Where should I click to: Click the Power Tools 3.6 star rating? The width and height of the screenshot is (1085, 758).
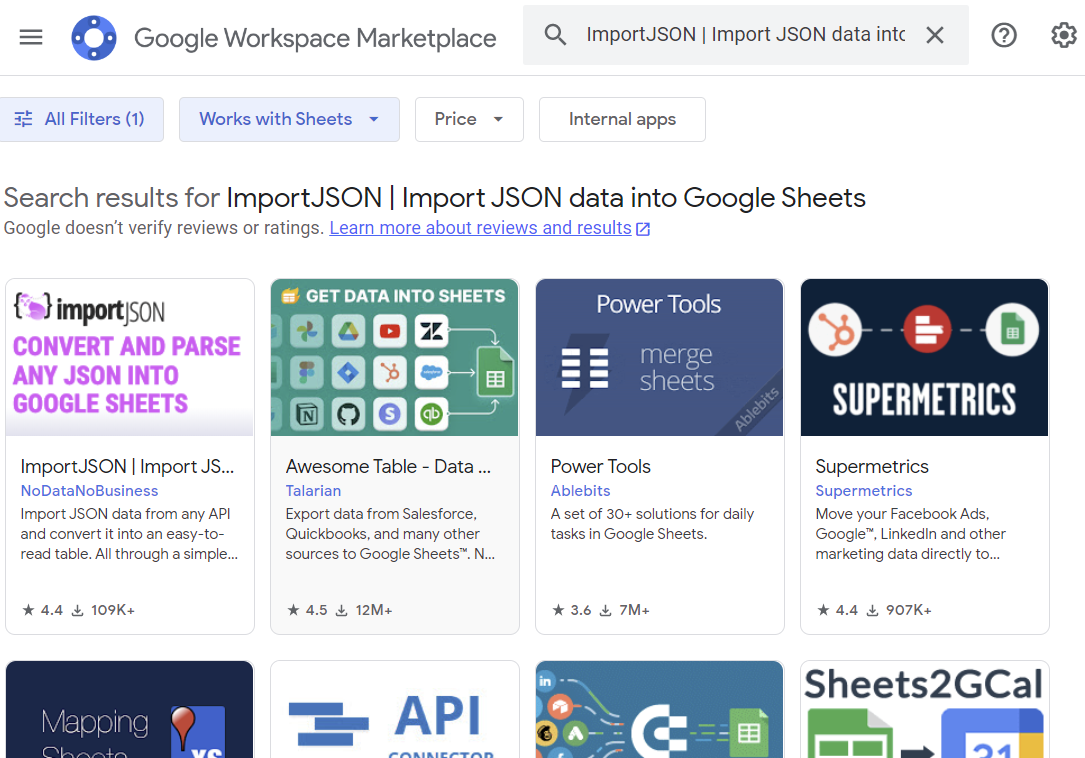(x=572, y=610)
